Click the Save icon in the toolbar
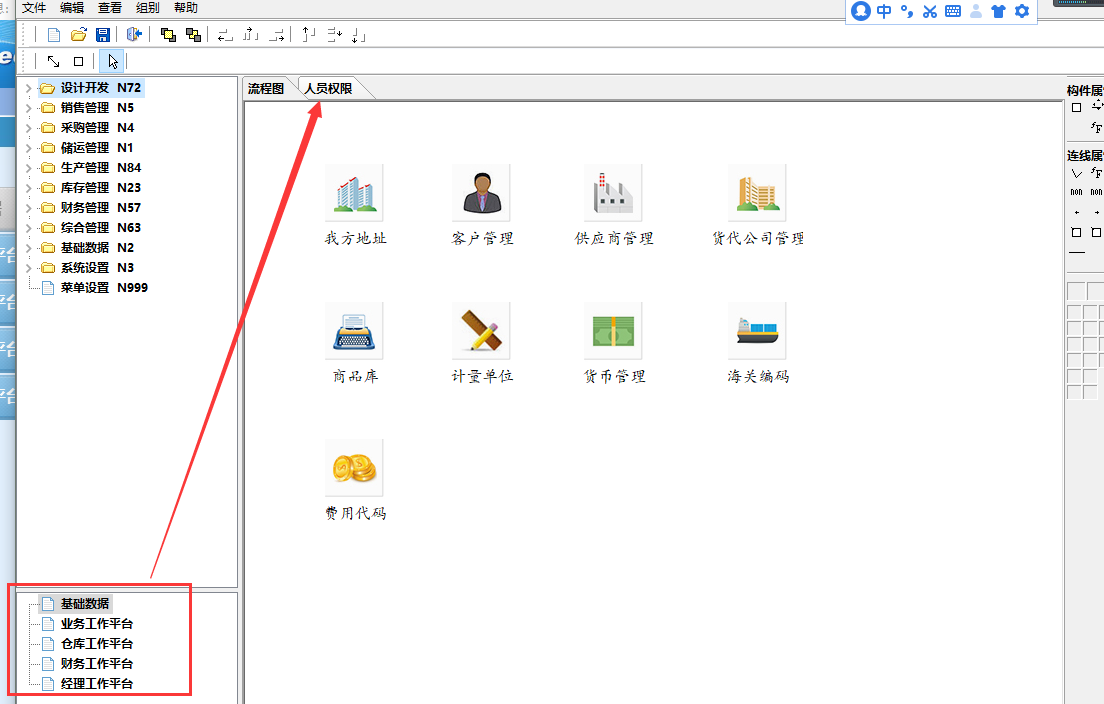The image size is (1104, 704). click(x=103, y=33)
